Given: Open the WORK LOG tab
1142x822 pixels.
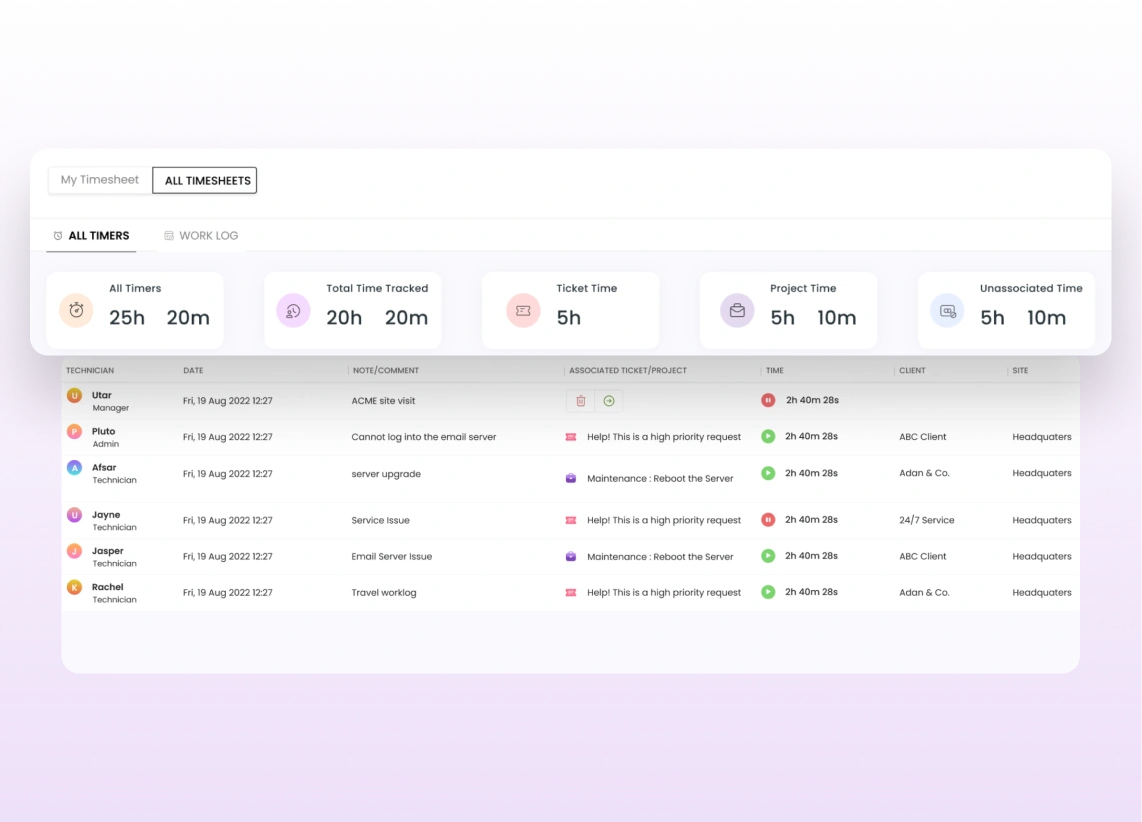Looking at the screenshot, I should [202, 236].
